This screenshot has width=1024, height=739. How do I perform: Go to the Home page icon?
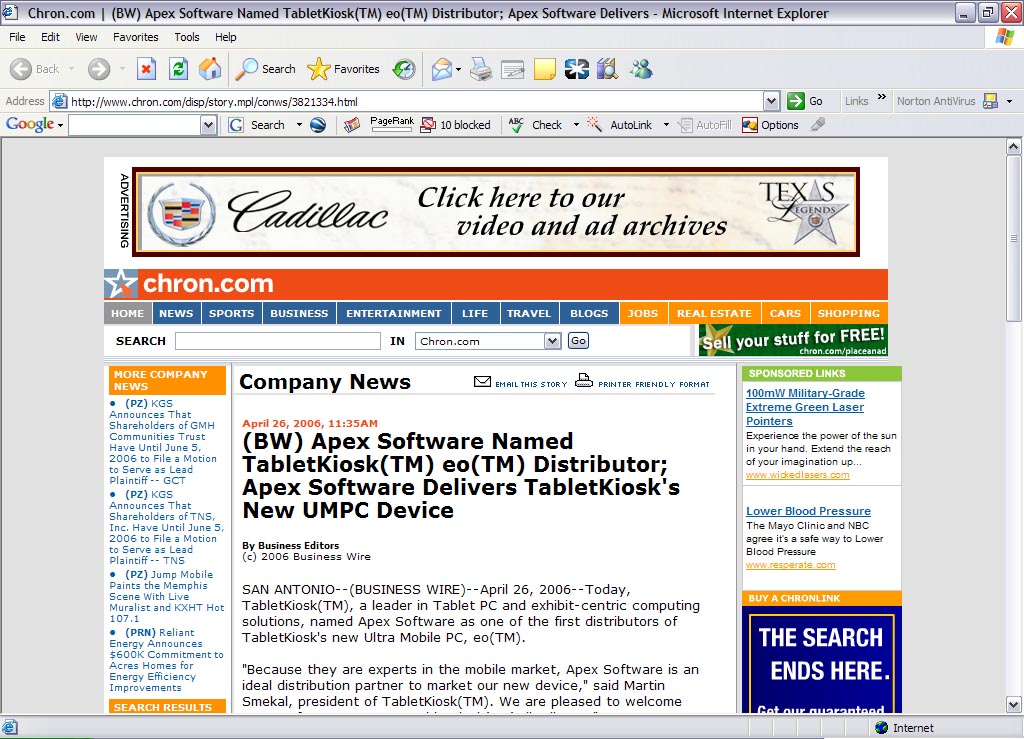click(210, 69)
